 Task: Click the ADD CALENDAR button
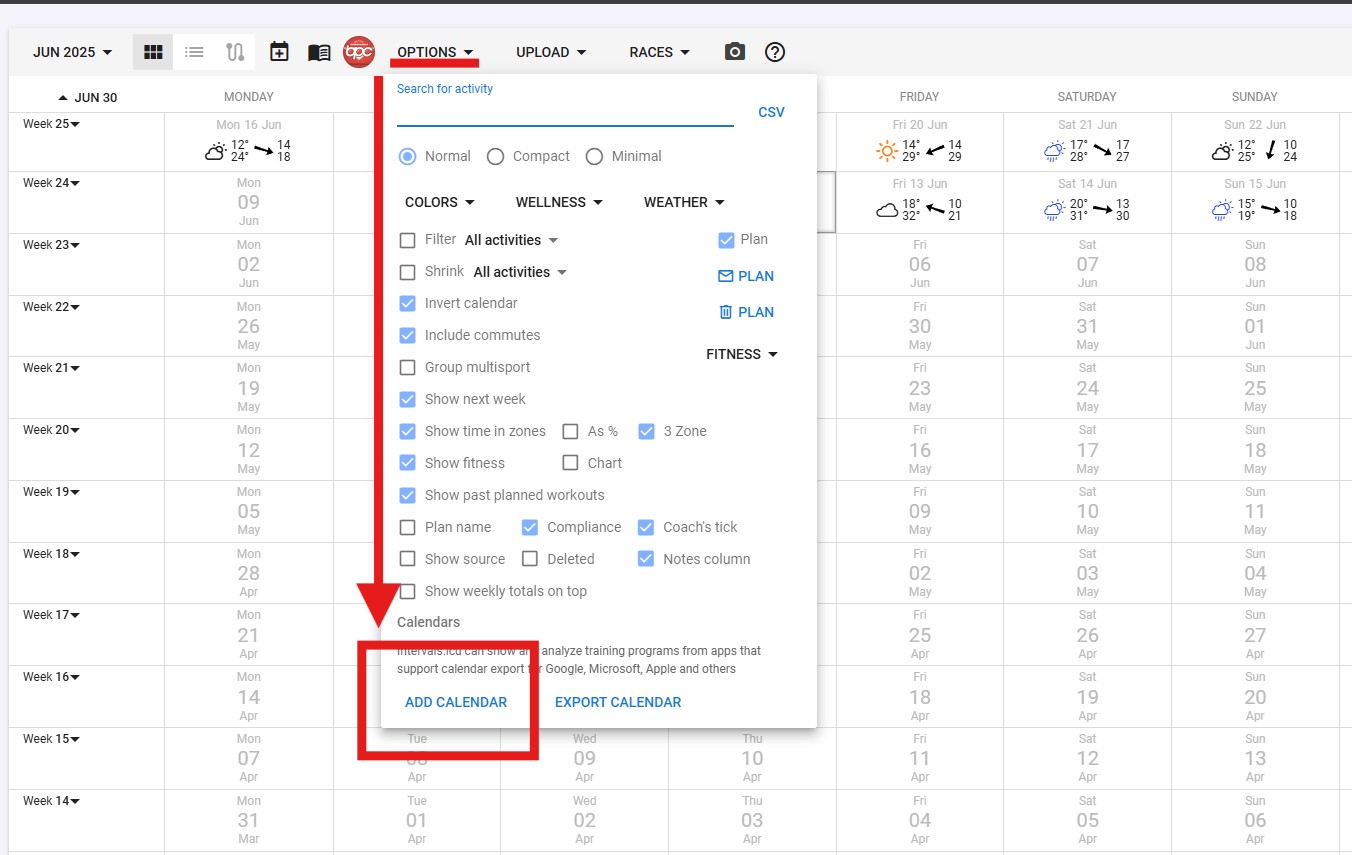456,702
